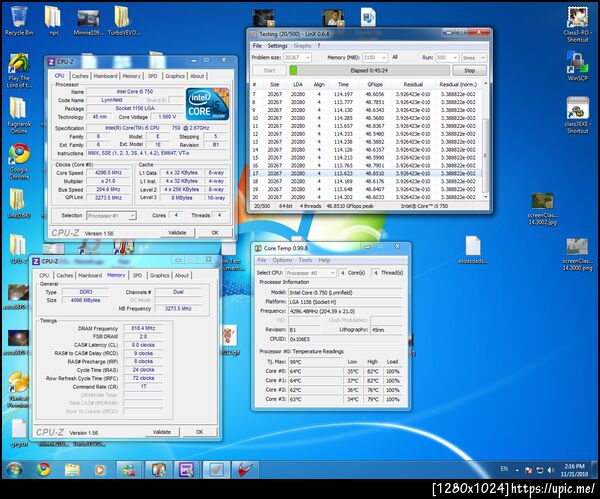The height and width of the screenshot is (499, 600).
Task: Click LinX results list vertical scrollbar
Action: pyautogui.click(x=485, y=140)
